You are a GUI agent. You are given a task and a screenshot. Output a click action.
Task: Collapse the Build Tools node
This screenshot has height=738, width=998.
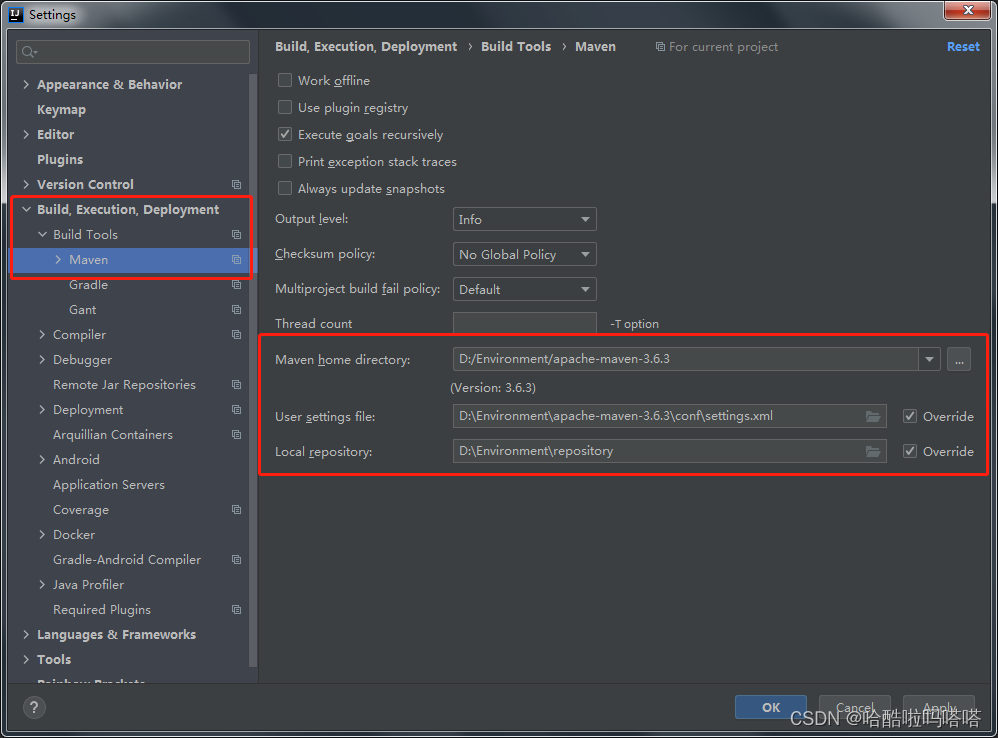[42, 235]
